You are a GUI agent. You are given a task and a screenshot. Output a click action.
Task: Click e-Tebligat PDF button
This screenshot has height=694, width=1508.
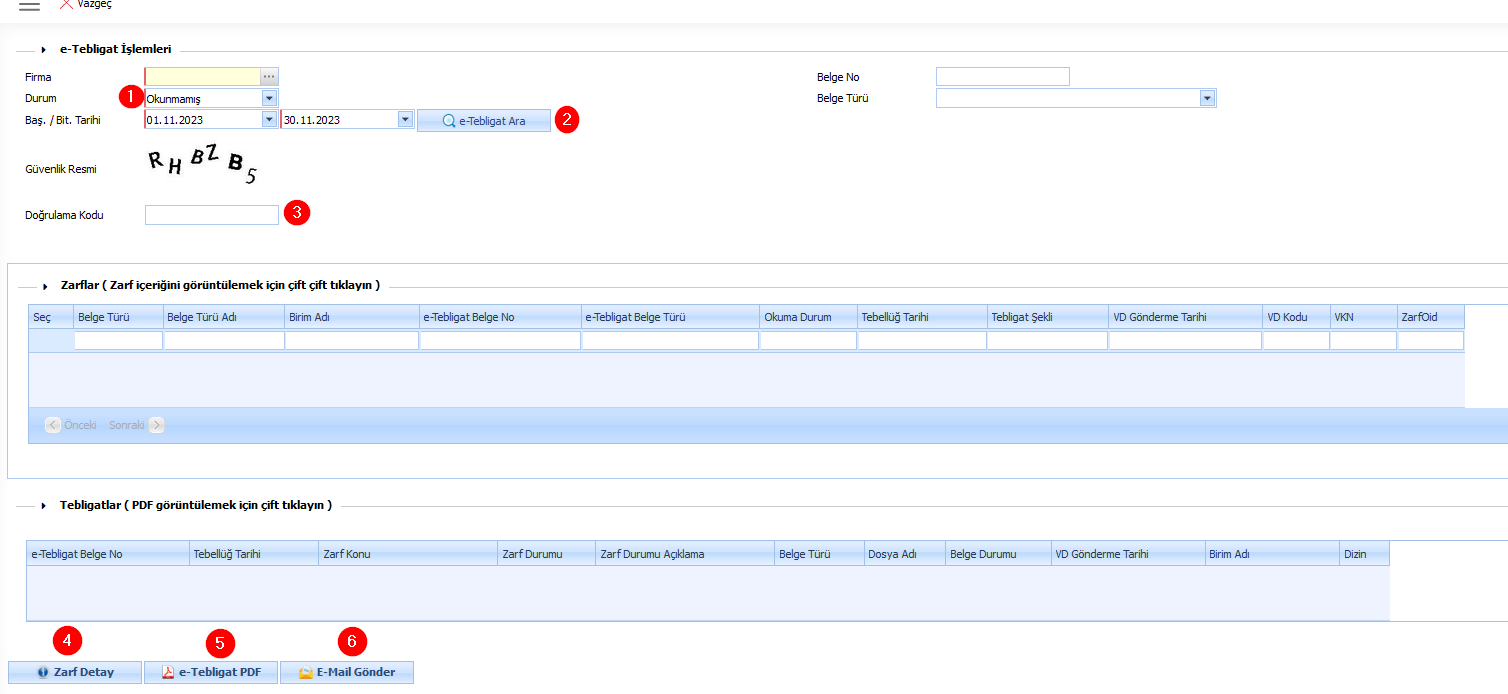211,672
